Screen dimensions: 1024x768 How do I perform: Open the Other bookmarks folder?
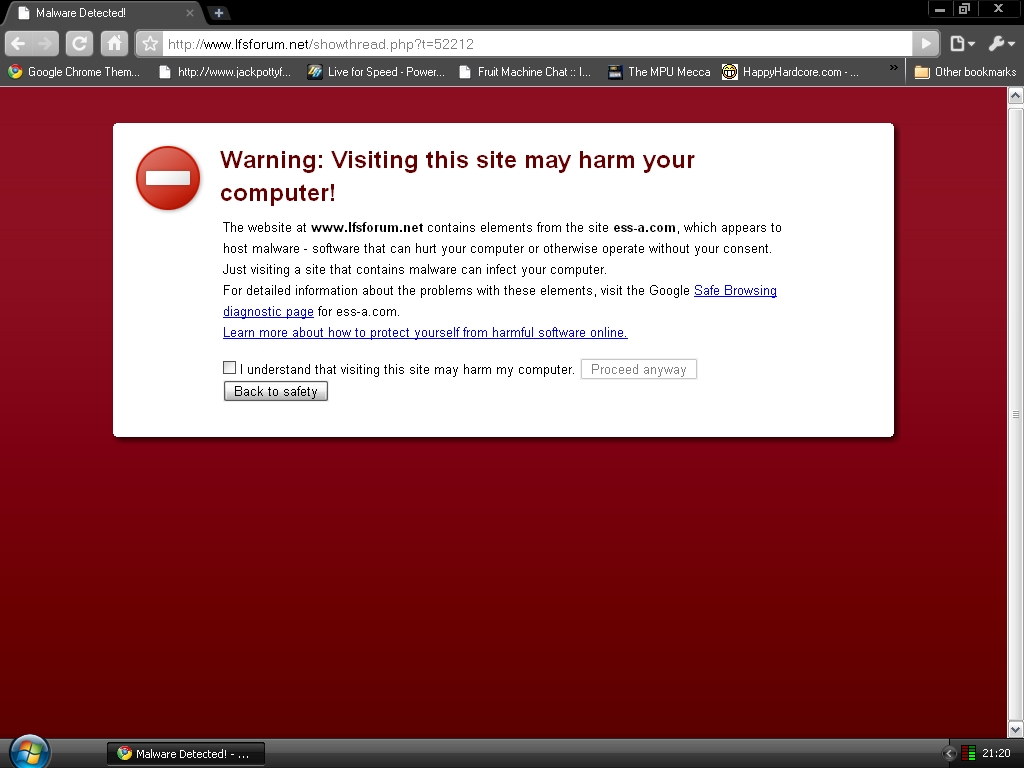(965, 72)
